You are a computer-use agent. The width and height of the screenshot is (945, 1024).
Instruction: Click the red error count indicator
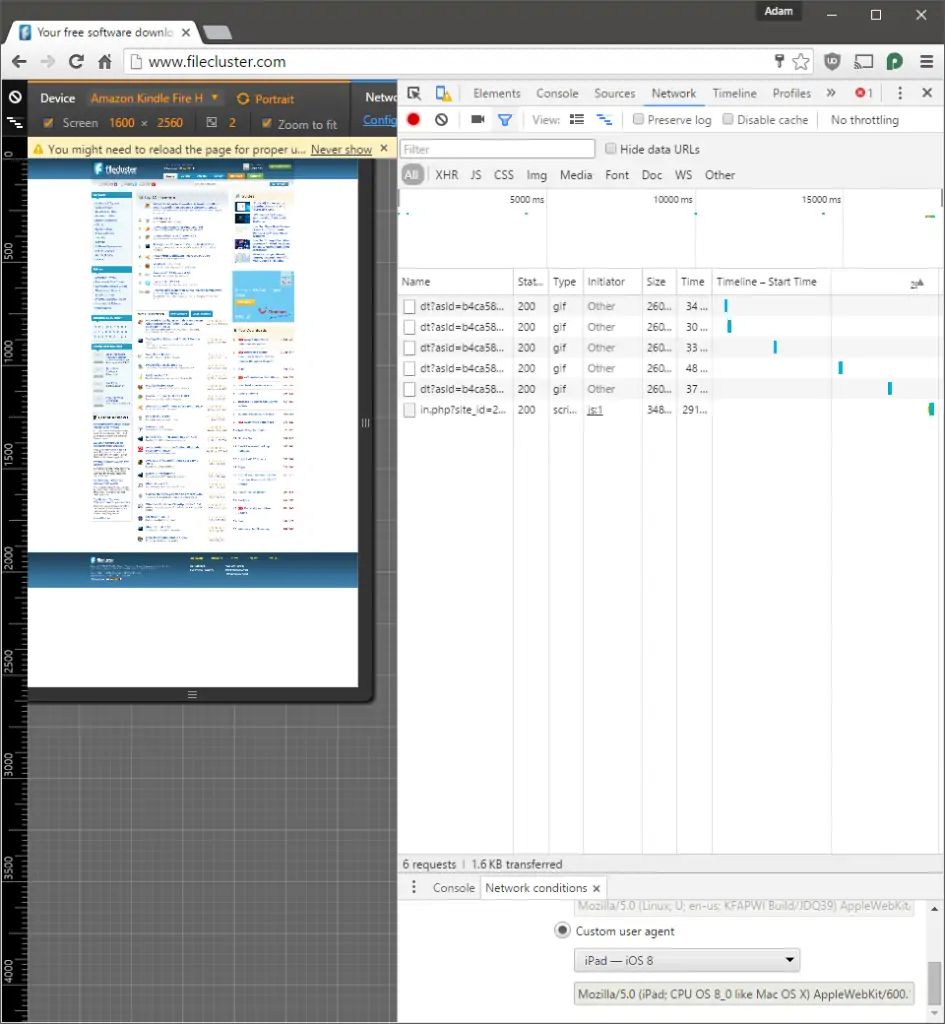(864, 93)
